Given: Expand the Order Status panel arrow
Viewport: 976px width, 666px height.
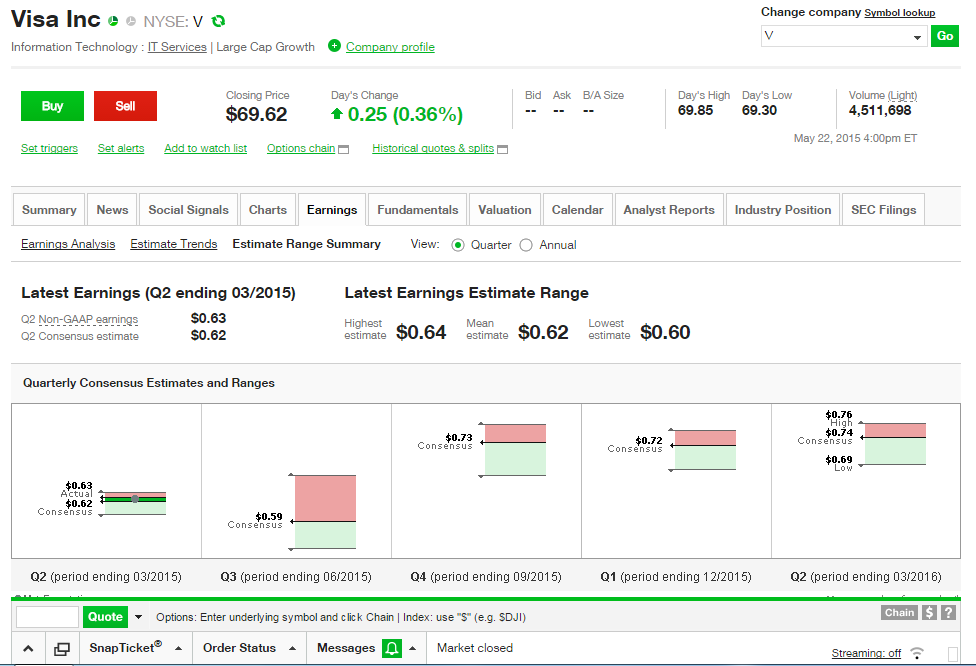Looking at the screenshot, I should tap(292, 649).
